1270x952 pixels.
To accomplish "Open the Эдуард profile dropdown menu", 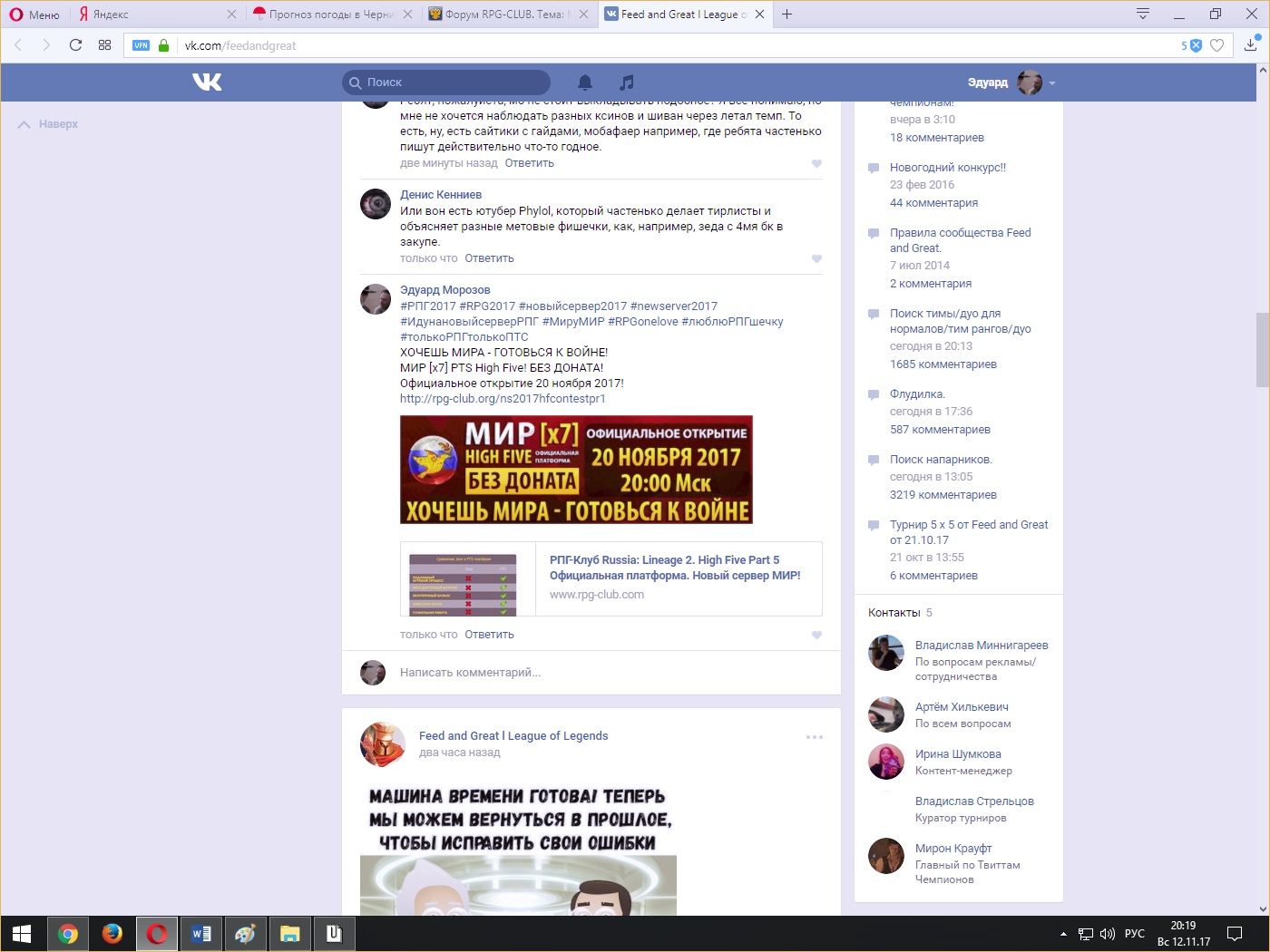I will coord(1011,83).
